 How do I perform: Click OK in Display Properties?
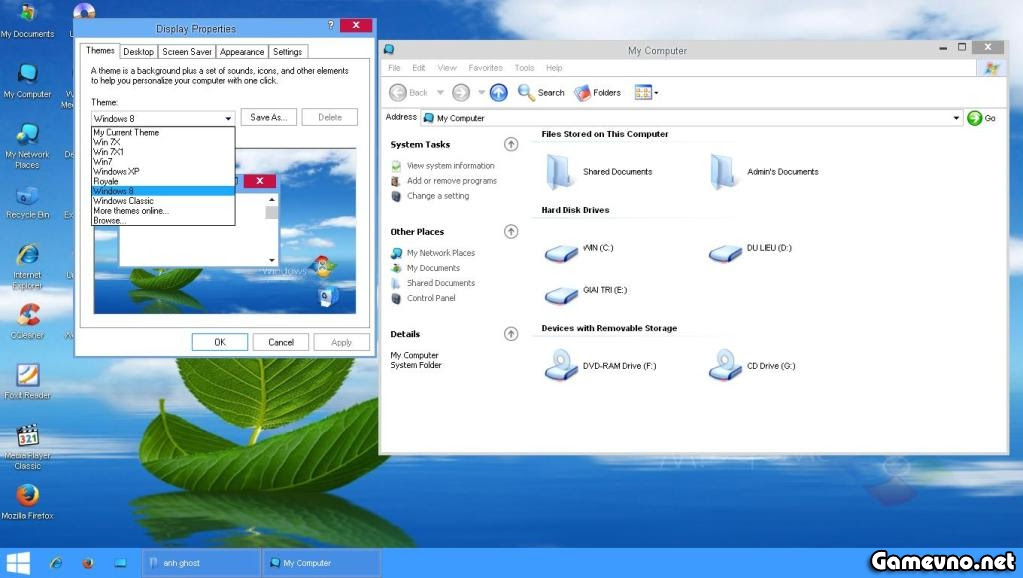[220, 342]
